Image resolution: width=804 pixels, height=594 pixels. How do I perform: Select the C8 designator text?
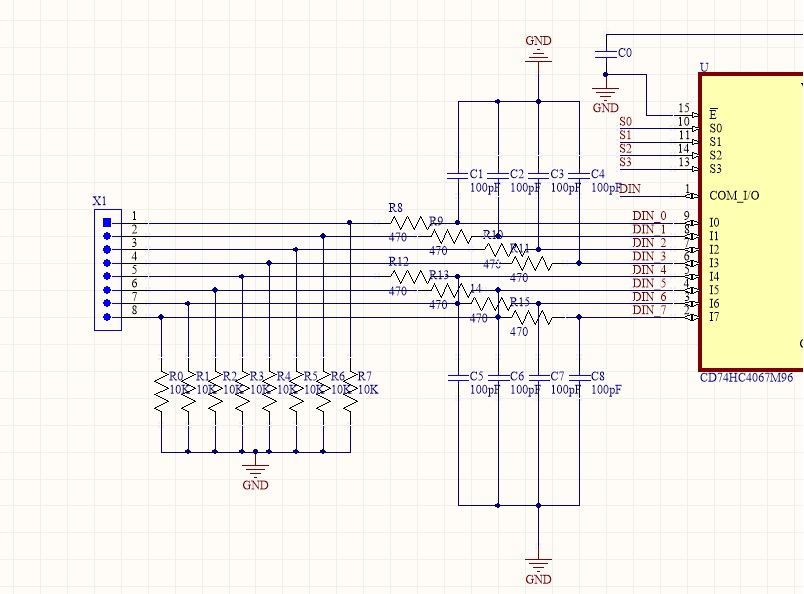tap(598, 377)
